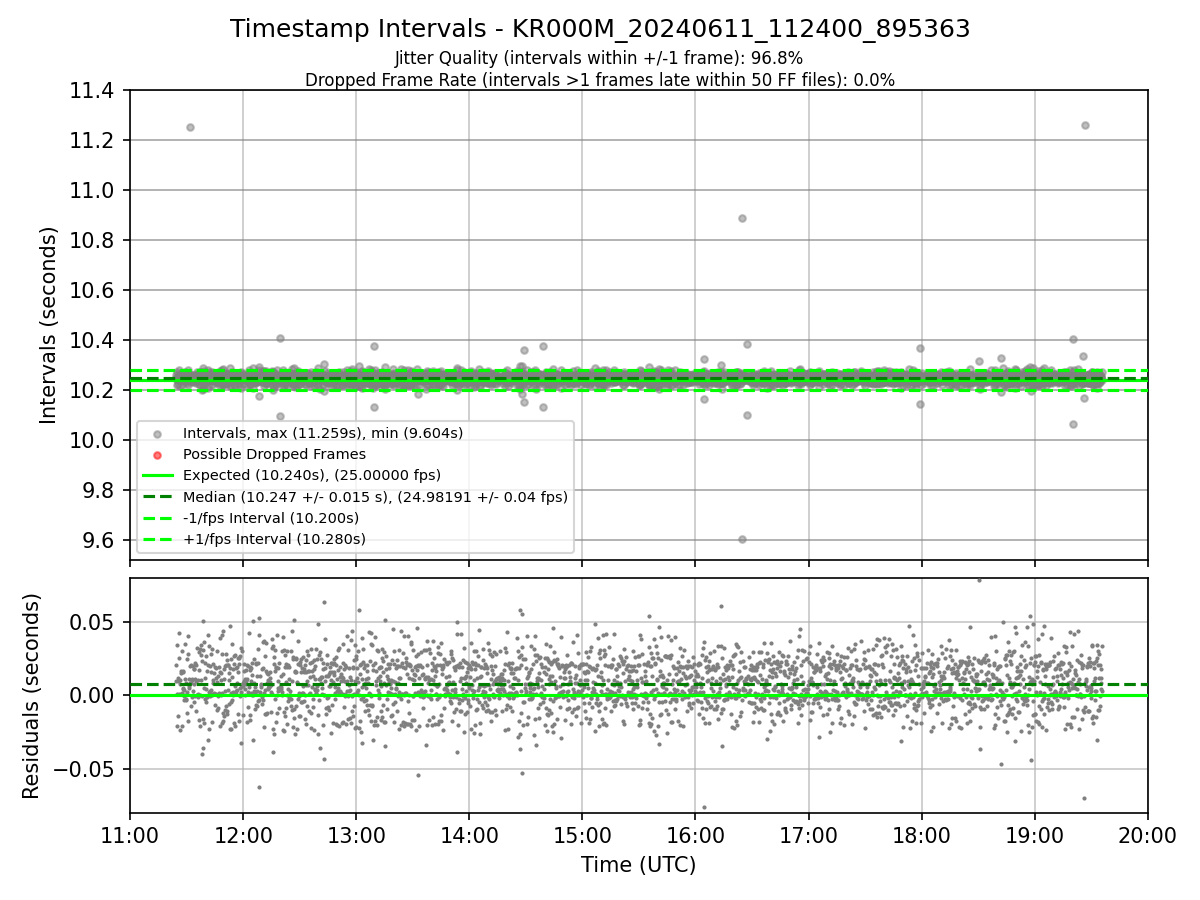Click the '18:00' x-axis tick label
Image resolution: width=1200 pixels, height=900 pixels.
click(921, 833)
